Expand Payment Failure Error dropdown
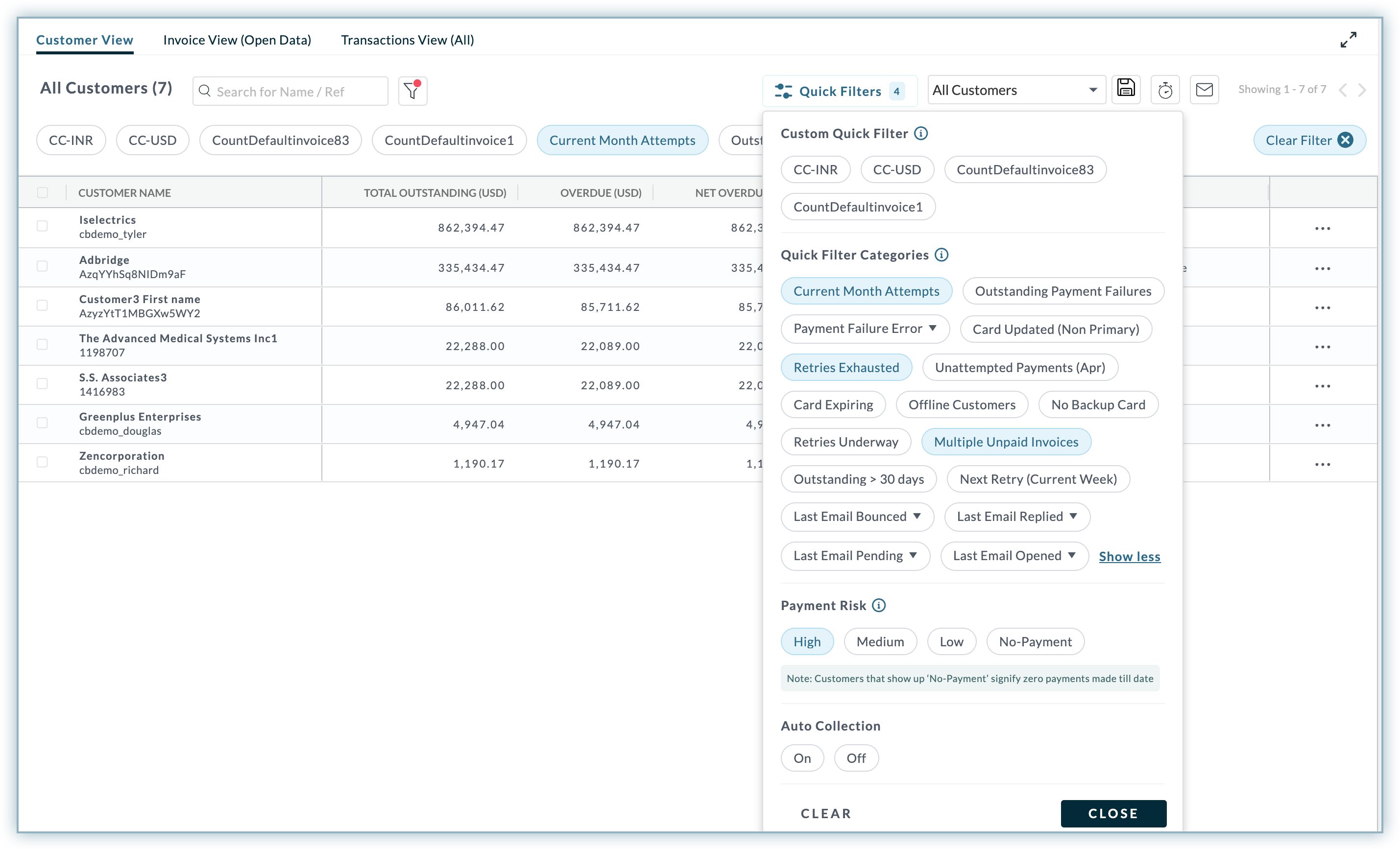This screenshot has height=850, width=1400. [865, 329]
